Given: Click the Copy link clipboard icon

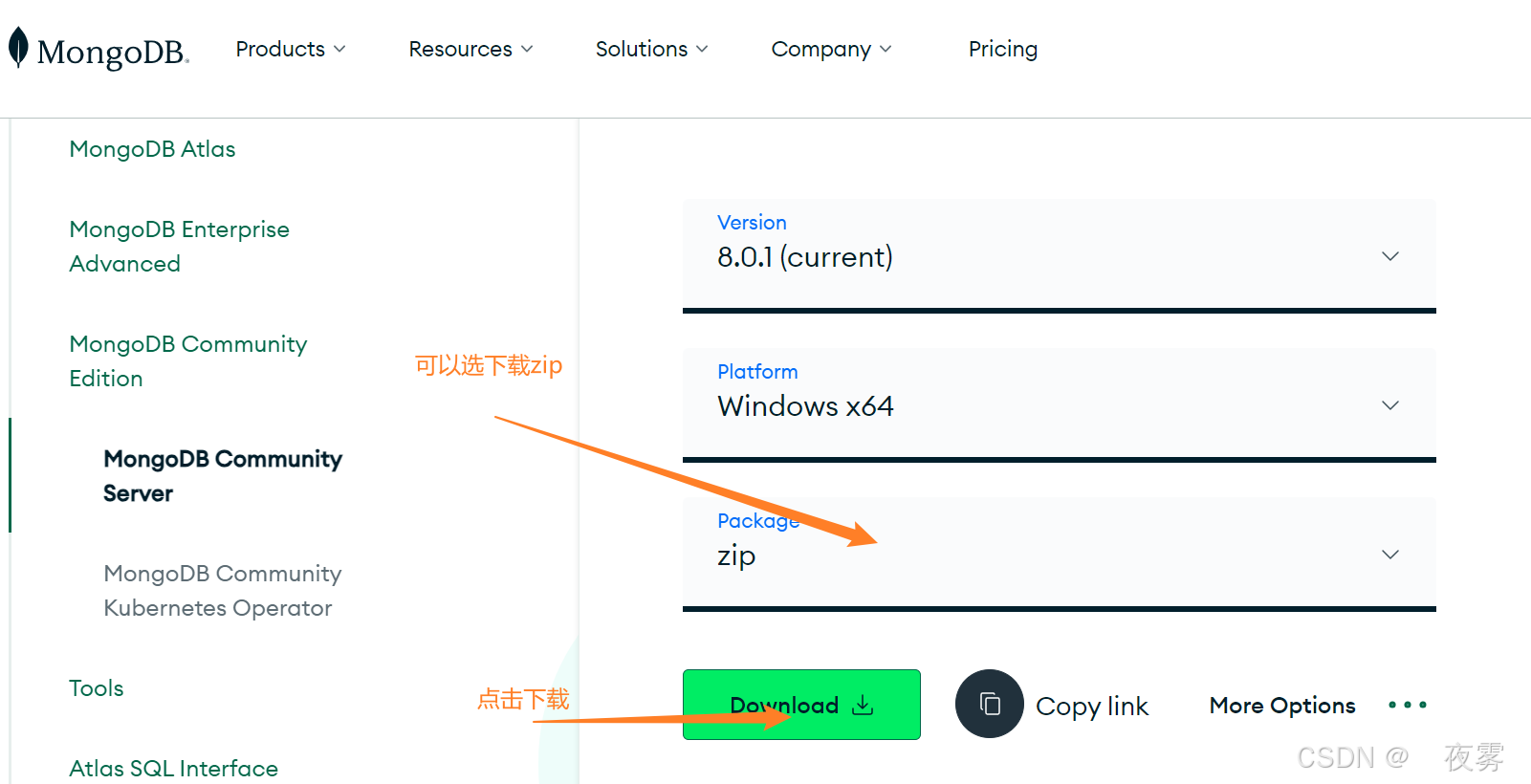Looking at the screenshot, I should pyautogui.click(x=989, y=704).
